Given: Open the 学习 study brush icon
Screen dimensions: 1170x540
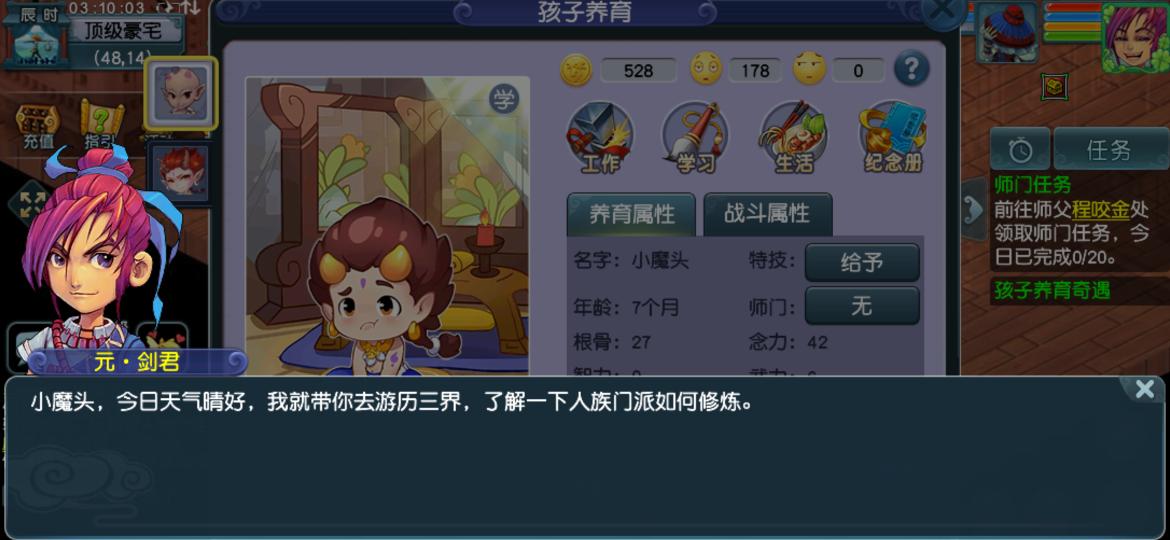Looking at the screenshot, I should point(695,138).
